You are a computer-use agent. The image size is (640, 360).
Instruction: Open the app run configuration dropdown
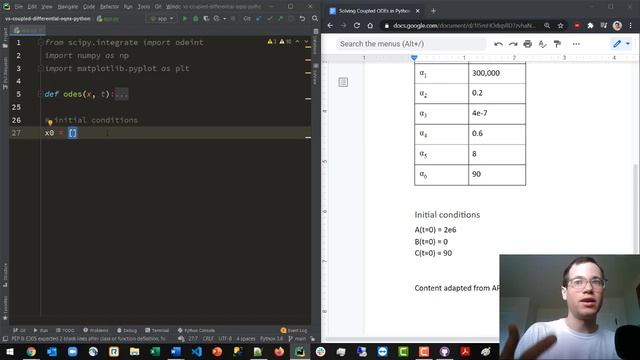(162, 18)
